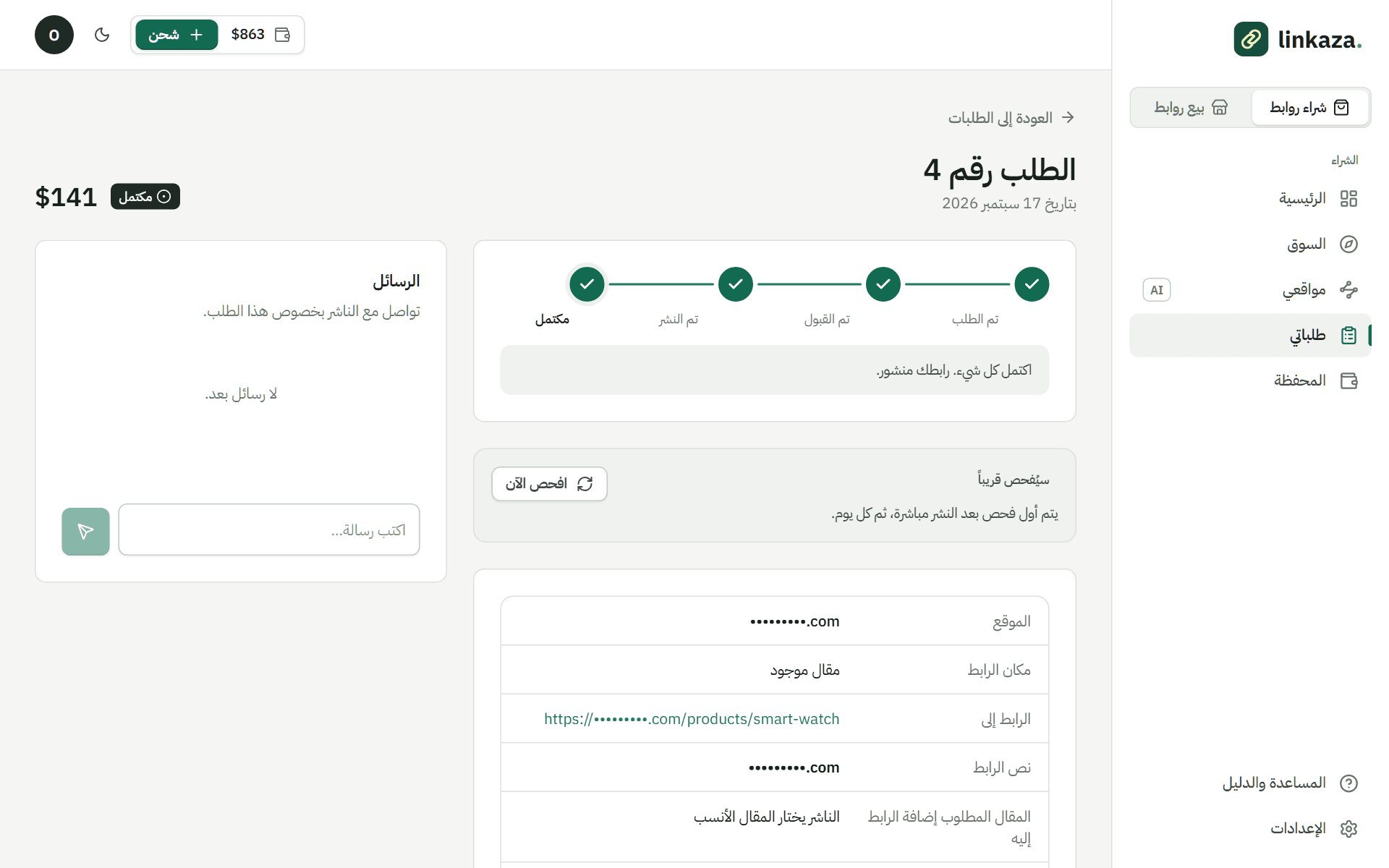
Task: Click the مكتمل status badge
Action: tap(145, 197)
